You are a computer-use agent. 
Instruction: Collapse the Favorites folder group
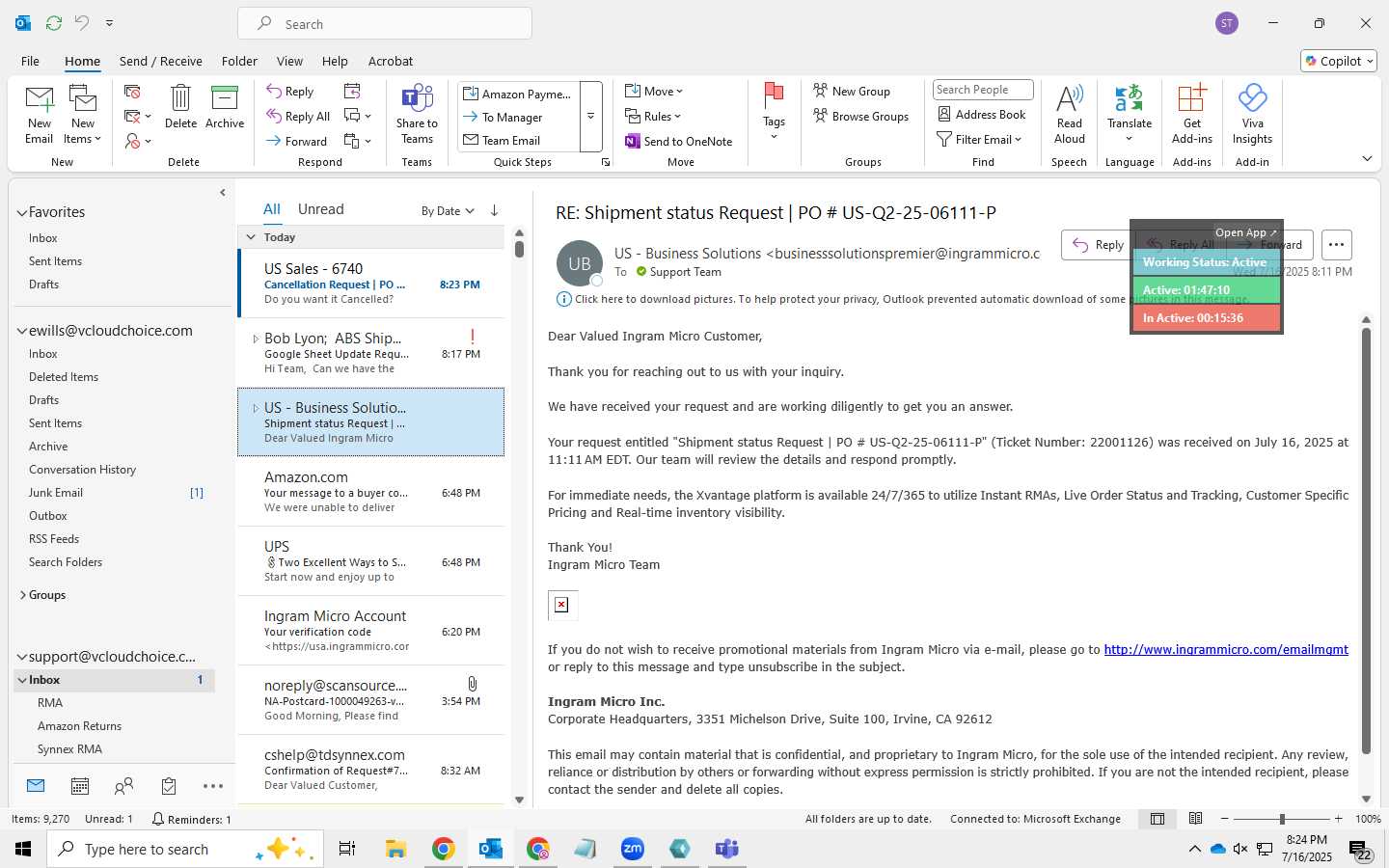21,213
